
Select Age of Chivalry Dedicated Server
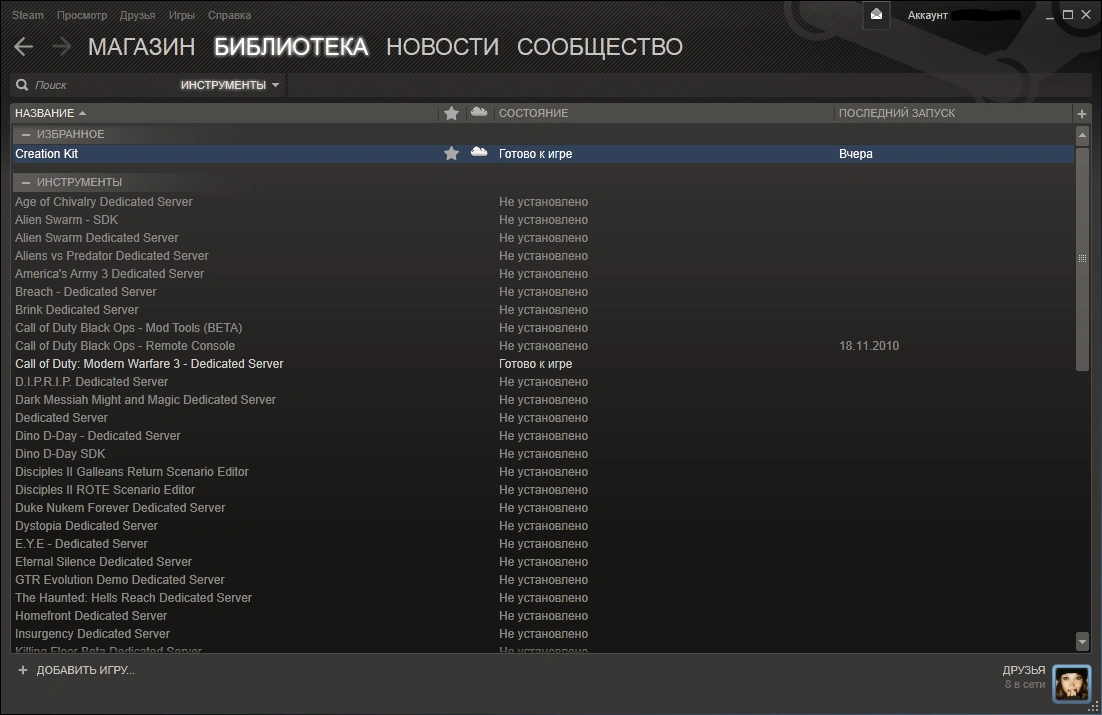point(103,202)
